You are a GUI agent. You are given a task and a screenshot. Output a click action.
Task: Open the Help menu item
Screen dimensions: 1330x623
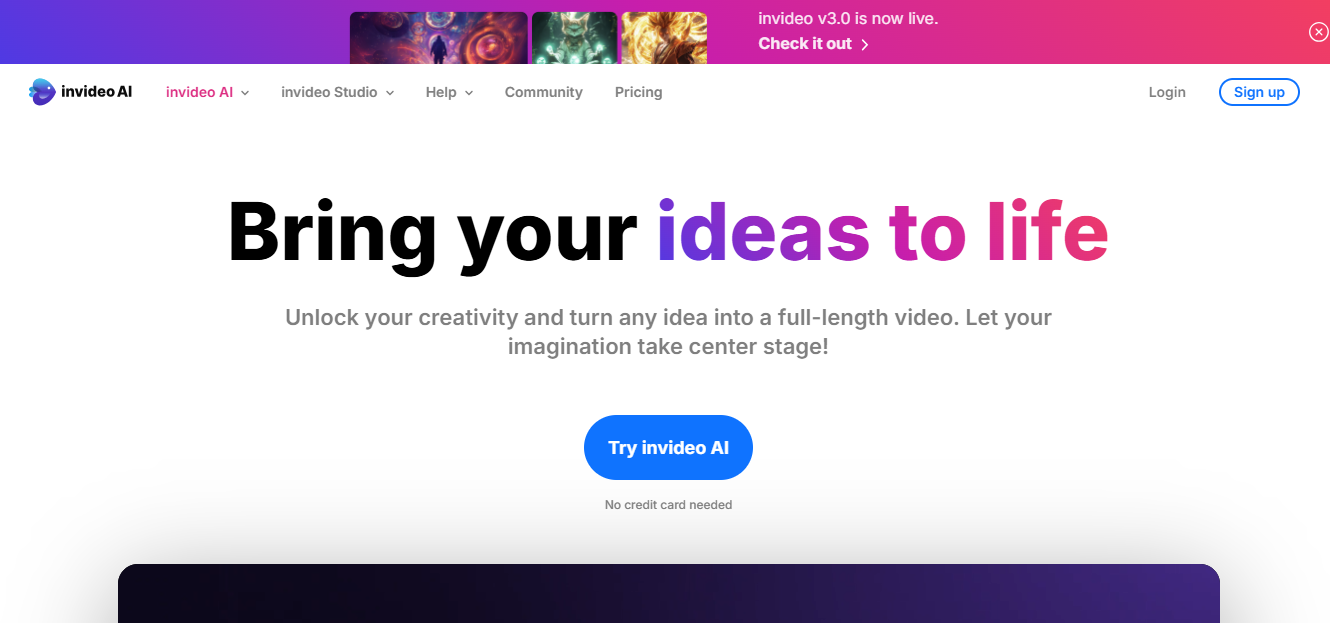(441, 92)
